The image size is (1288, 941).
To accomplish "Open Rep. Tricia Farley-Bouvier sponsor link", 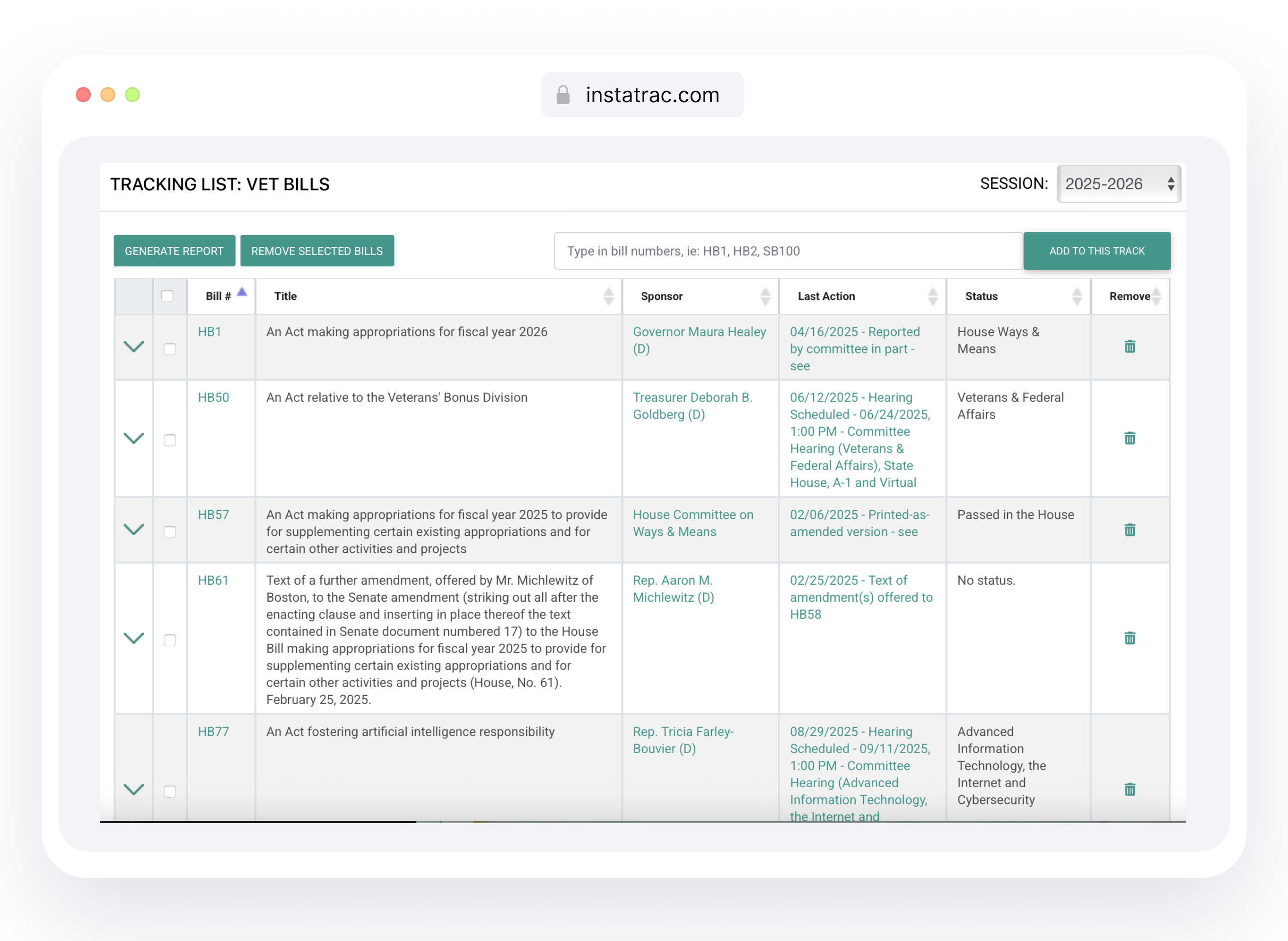I will (683, 740).
